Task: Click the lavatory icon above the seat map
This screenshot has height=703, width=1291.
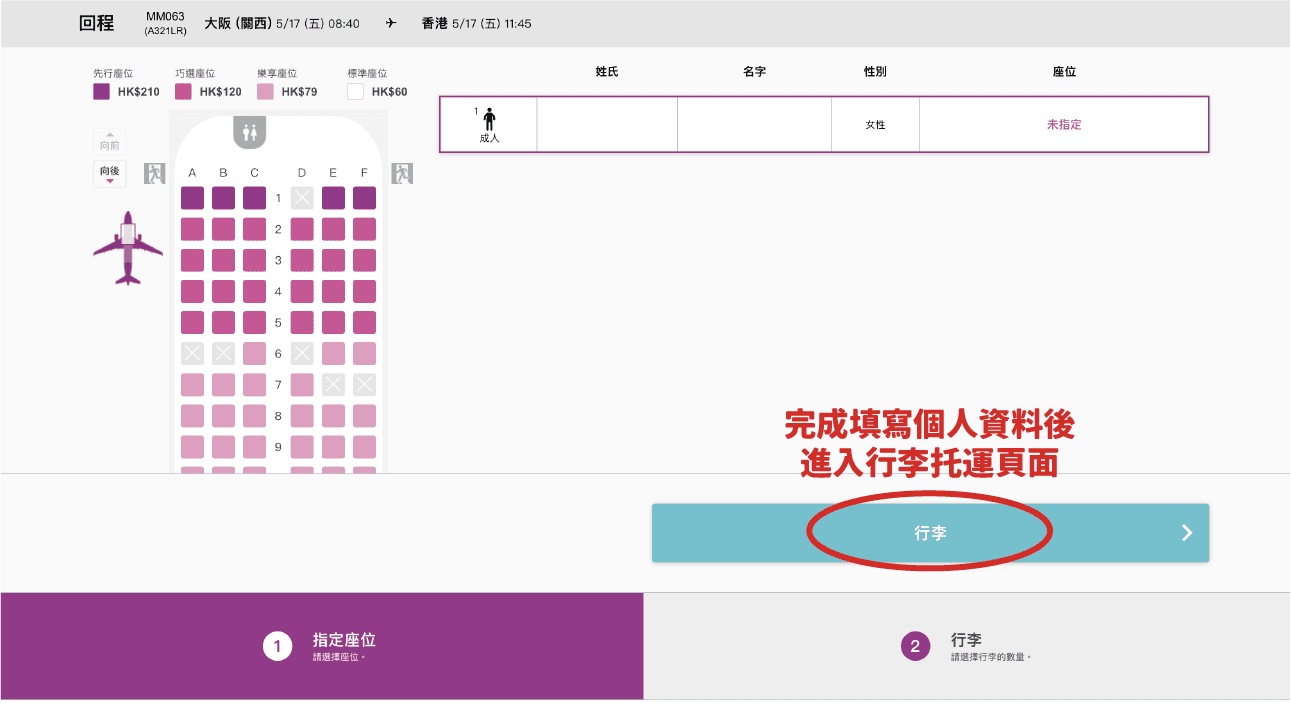Action: tap(249, 130)
